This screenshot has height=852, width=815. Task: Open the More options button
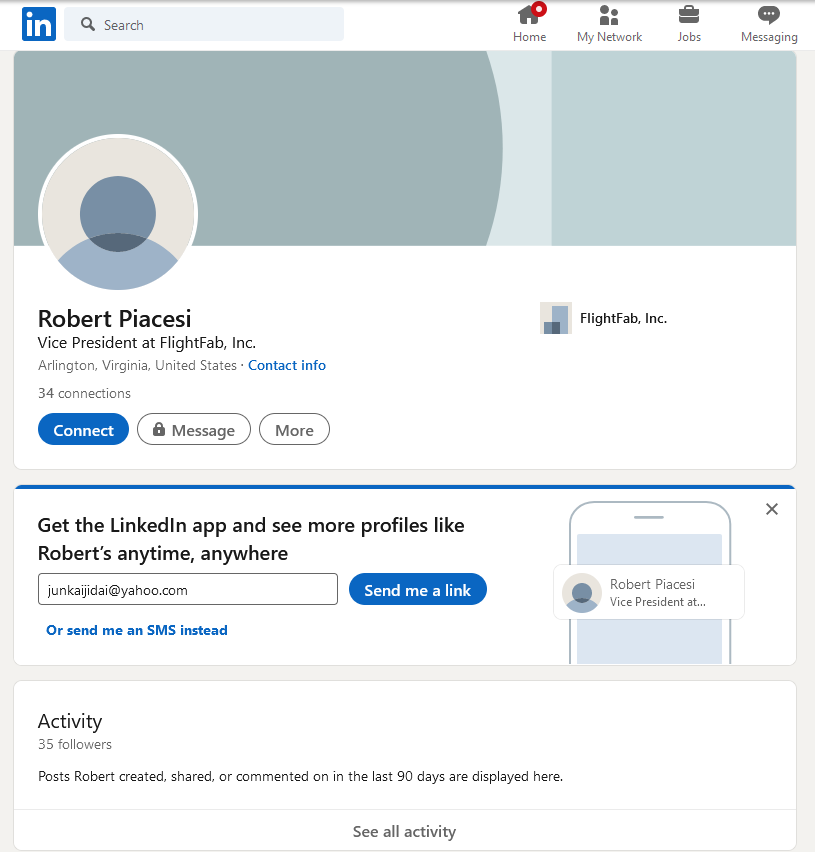tap(294, 429)
